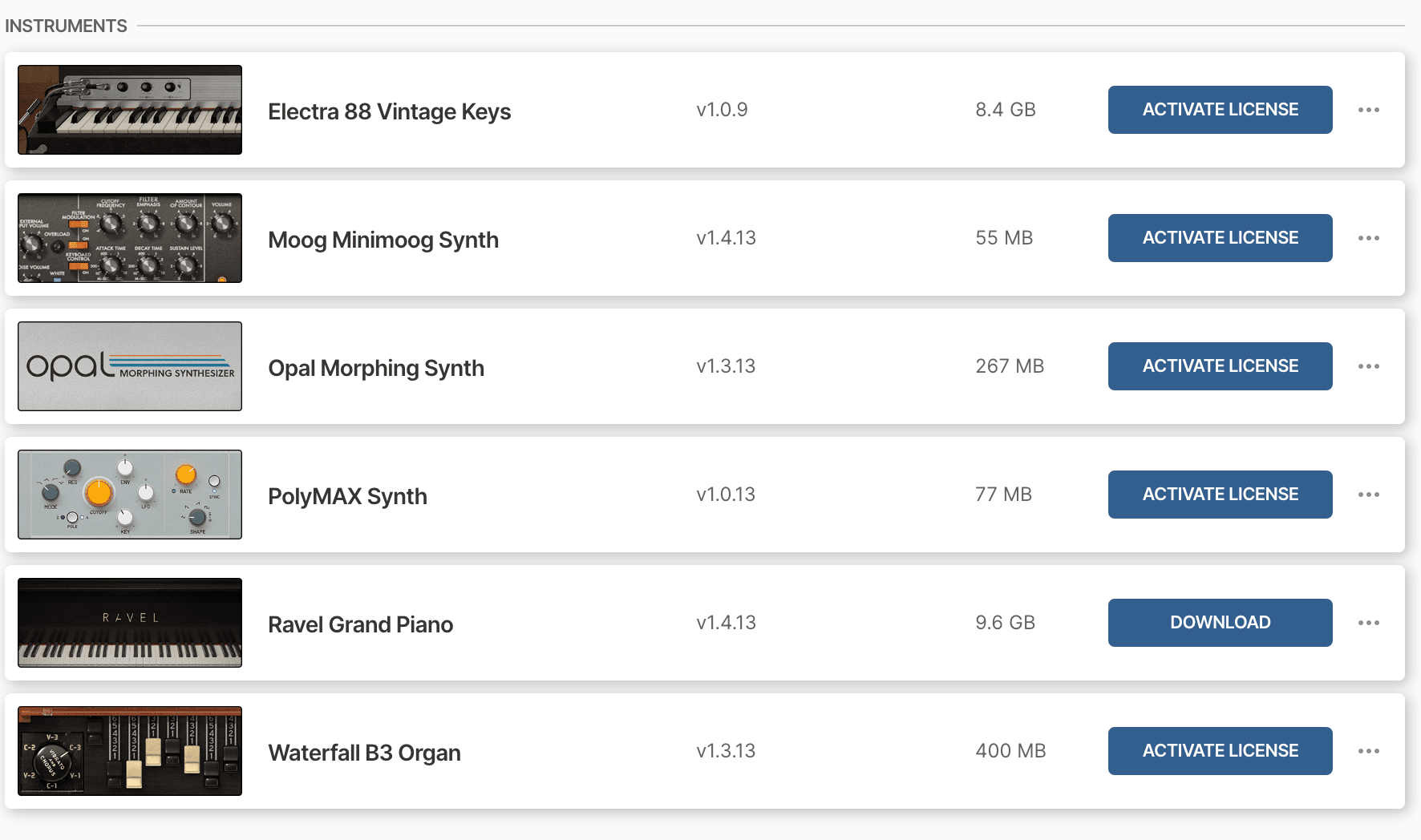Click the Opal Morphing Synthesizer logo image
1421x840 pixels.
pos(129,366)
